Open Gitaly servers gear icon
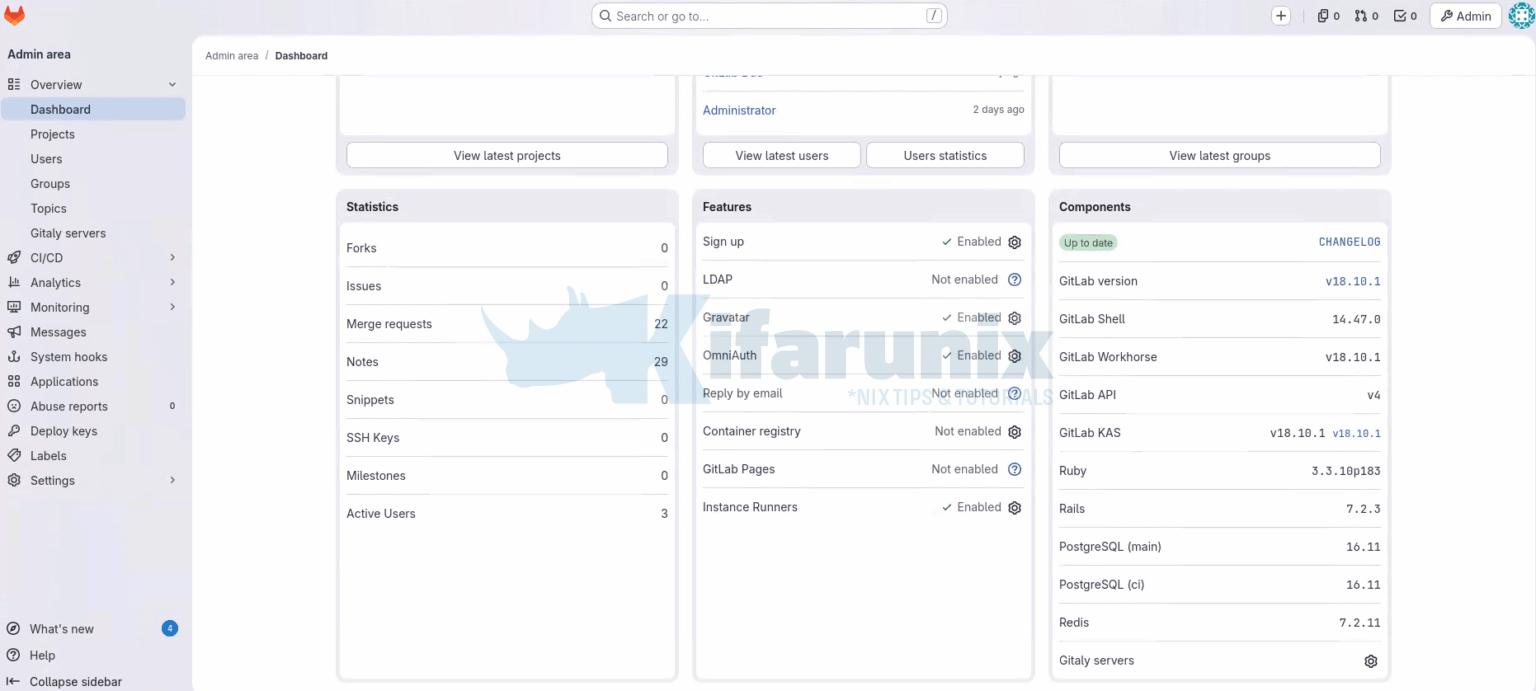Viewport: 1536px width, 691px height. (1371, 661)
